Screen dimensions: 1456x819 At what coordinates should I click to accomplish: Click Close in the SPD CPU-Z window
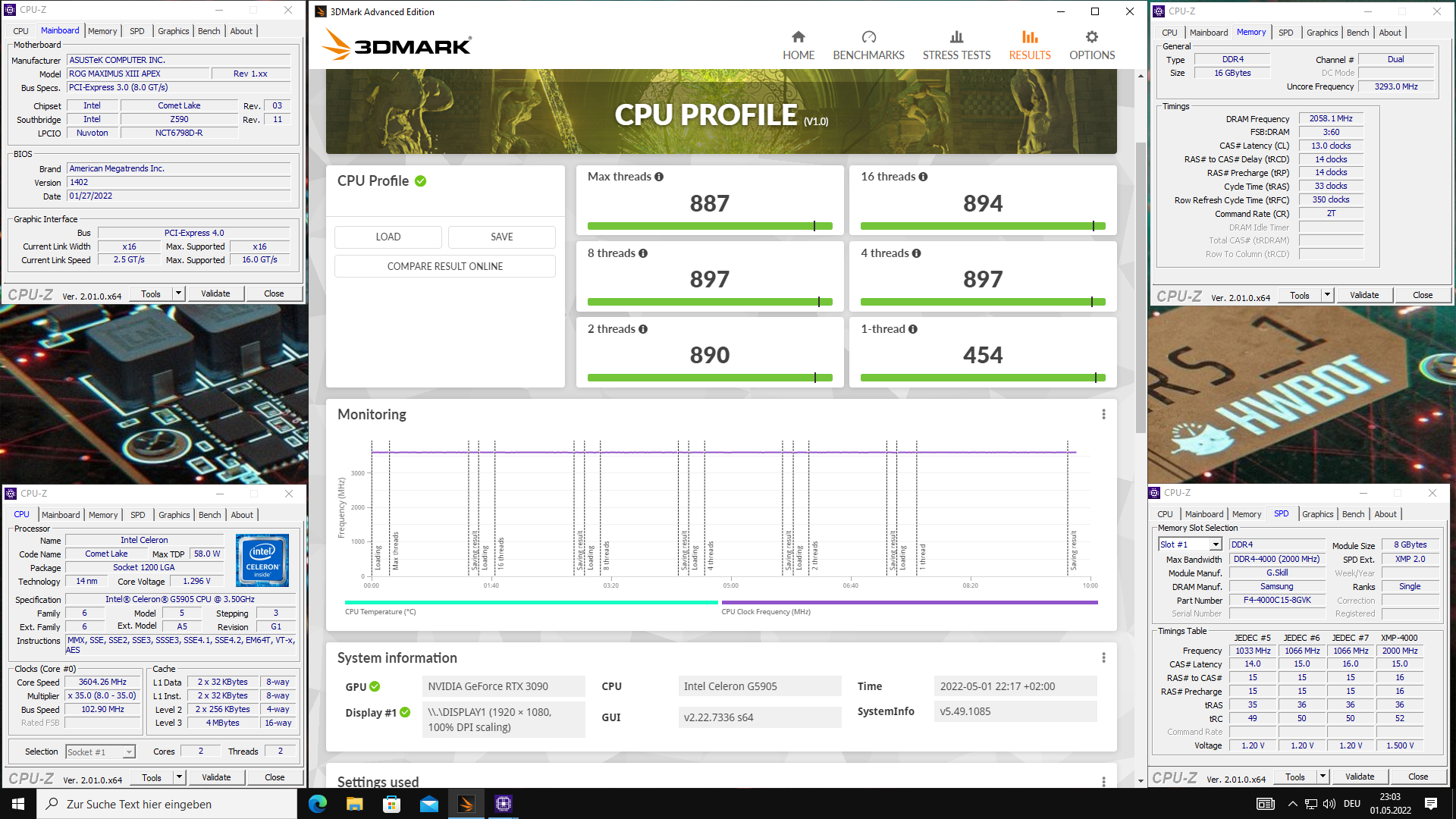(x=1417, y=777)
